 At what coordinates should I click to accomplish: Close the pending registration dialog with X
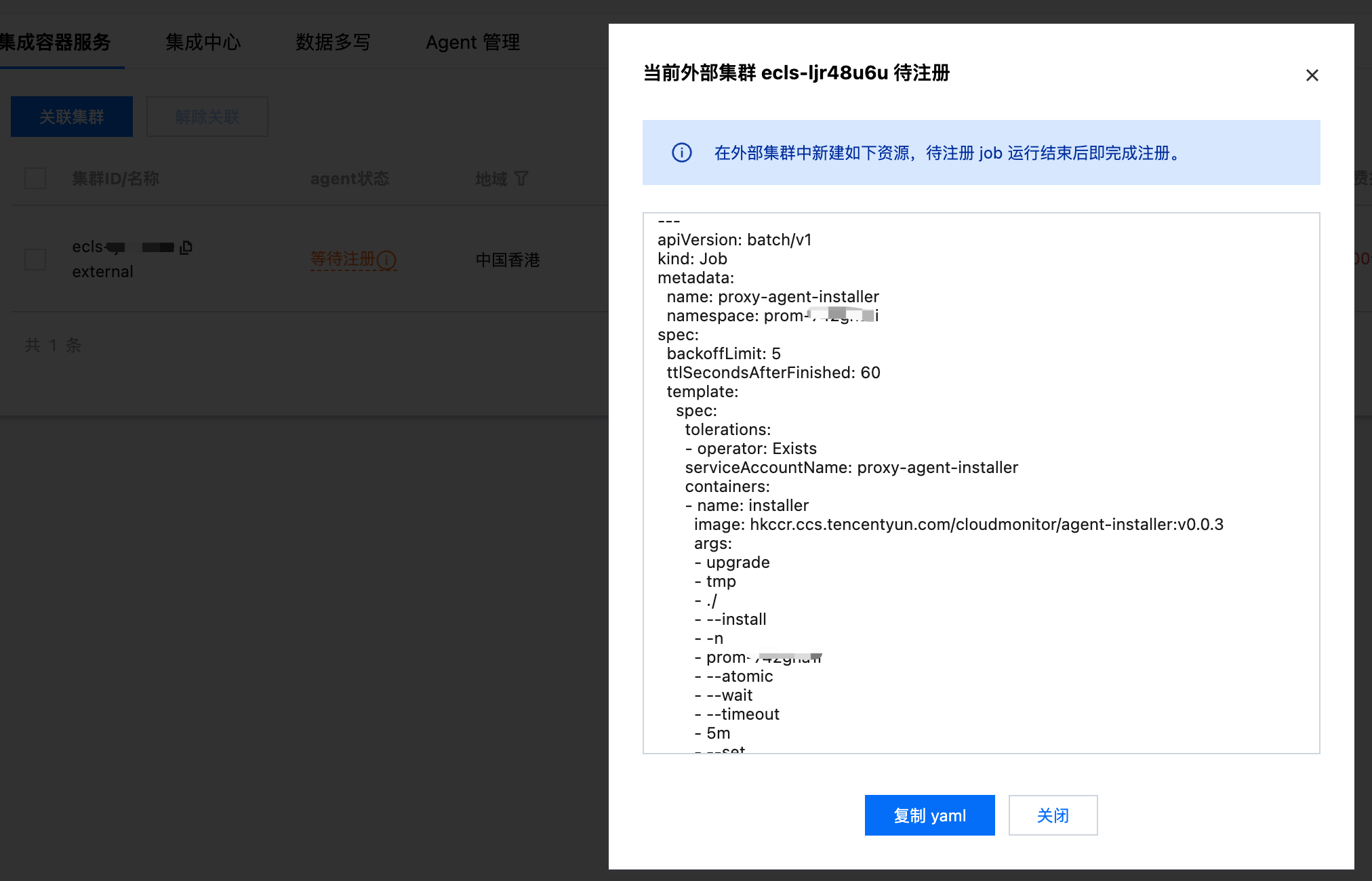(1312, 75)
